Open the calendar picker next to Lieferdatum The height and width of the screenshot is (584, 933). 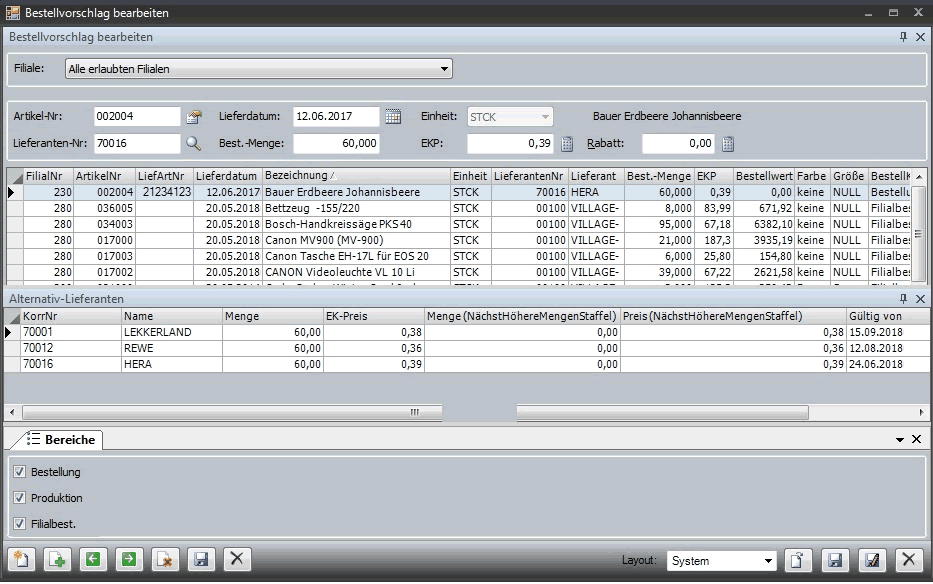pyautogui.click(x=393, y=116)
